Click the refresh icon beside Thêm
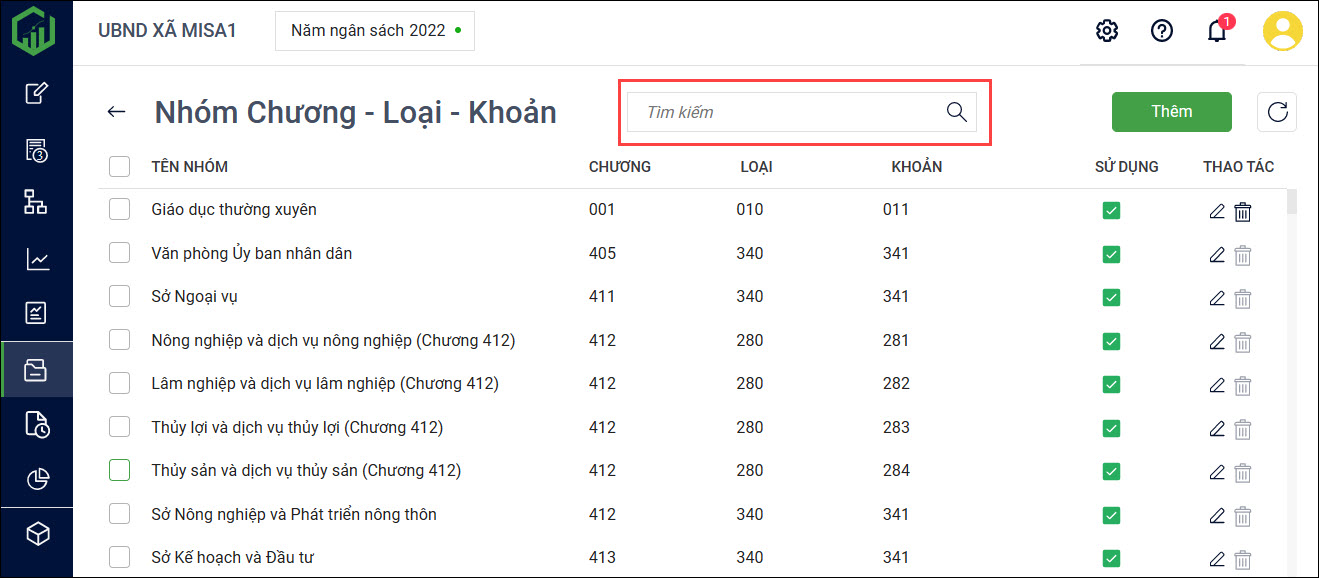Image resolution: width=1319 pixels, height=578 pixels. pyautogui.click(x=1277, y=112)
